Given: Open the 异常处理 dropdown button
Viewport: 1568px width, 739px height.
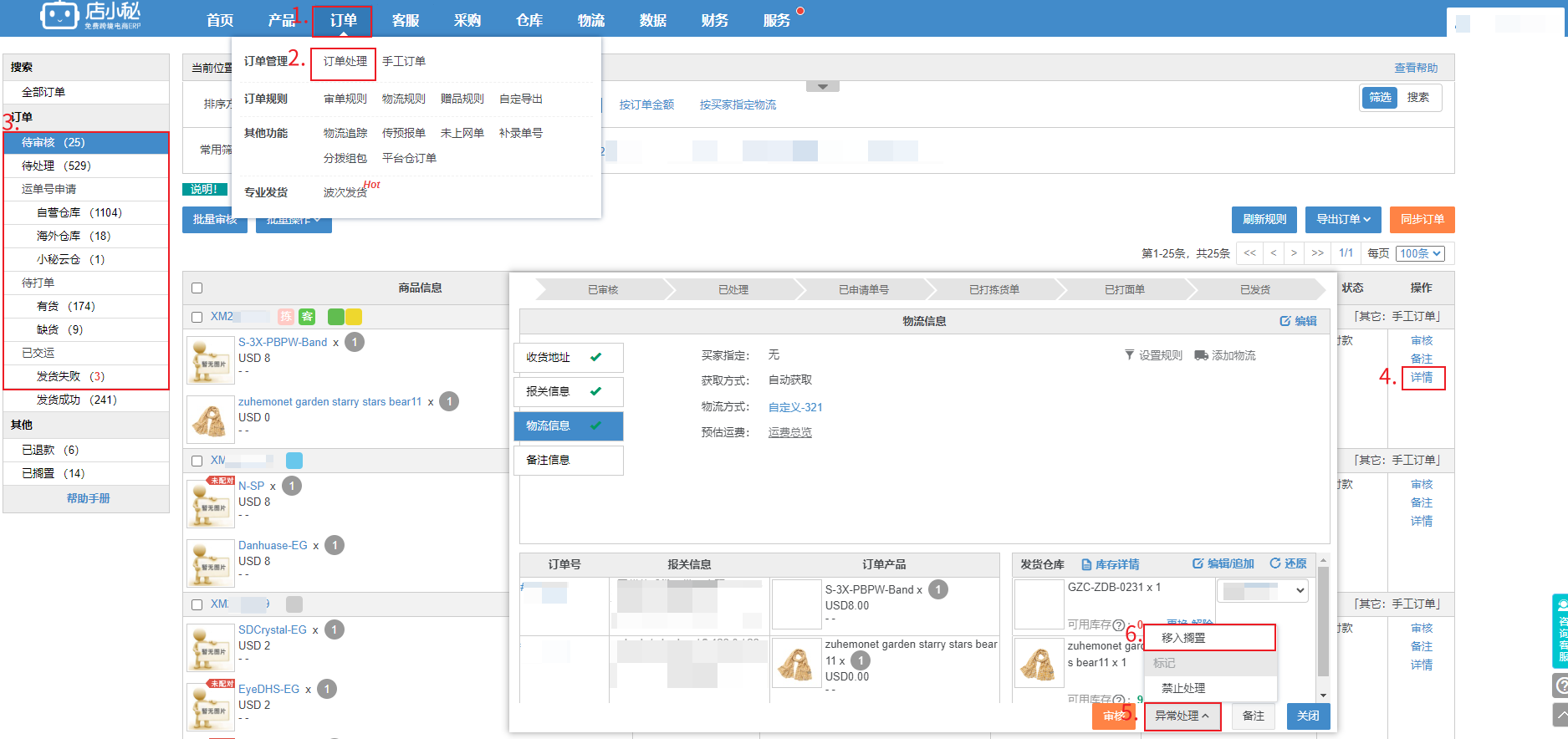Looking at the screenshot, I should 1182,716.
